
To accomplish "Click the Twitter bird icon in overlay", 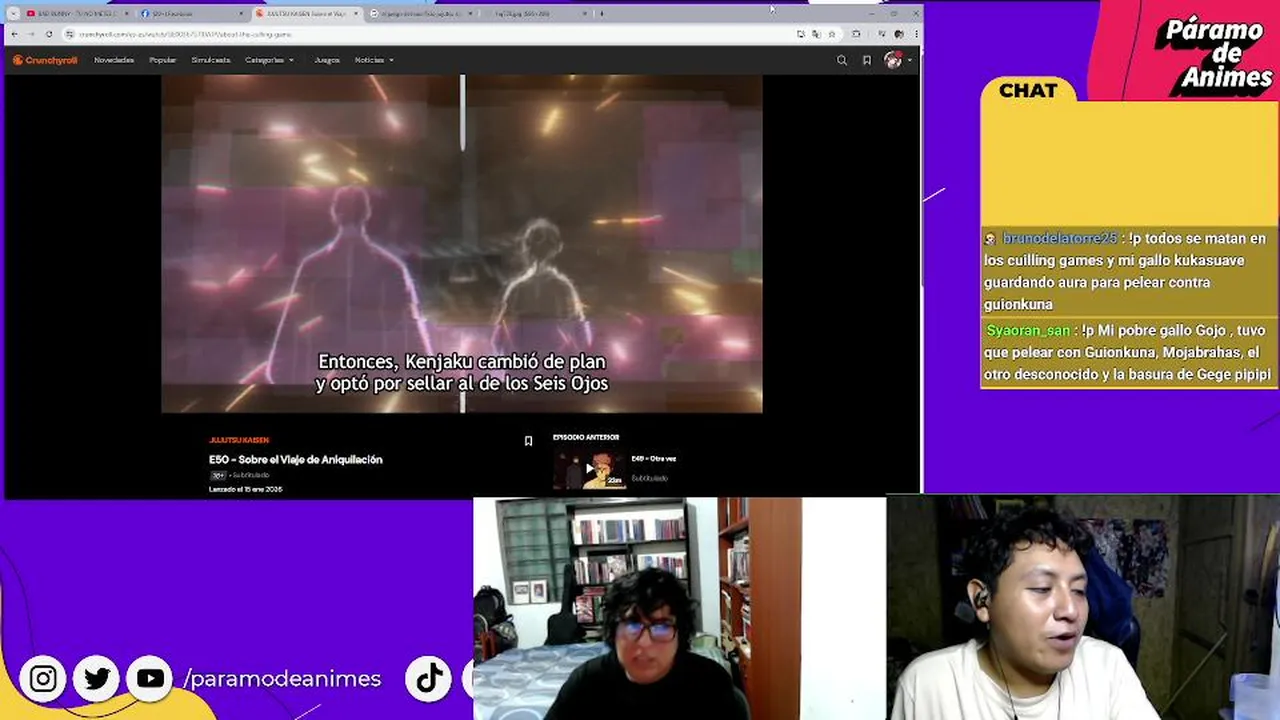I will click(97, 679).
